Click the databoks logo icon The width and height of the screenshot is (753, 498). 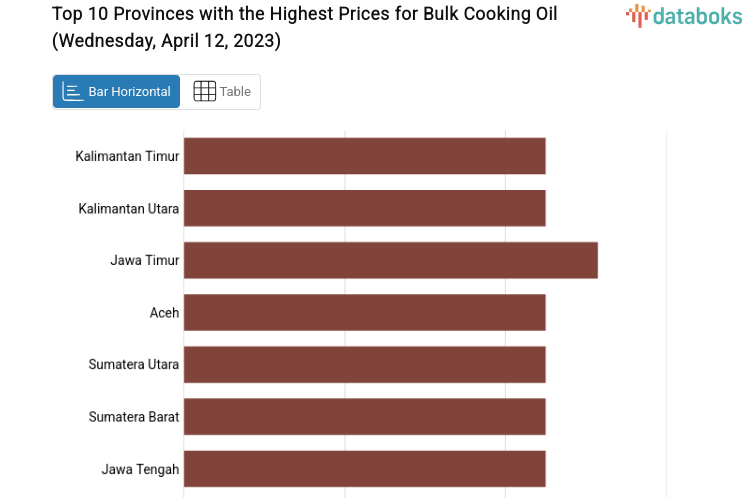tap(637, 15)
